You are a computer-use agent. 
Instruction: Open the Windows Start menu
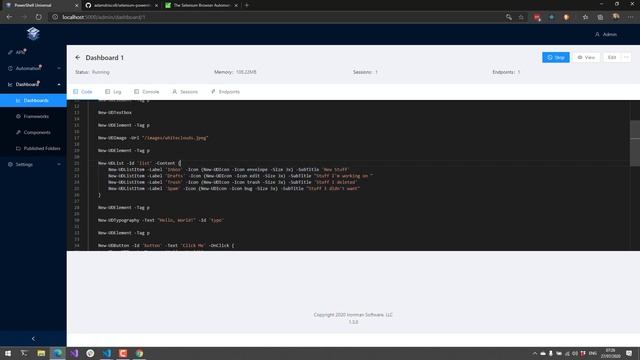[8, 353]
